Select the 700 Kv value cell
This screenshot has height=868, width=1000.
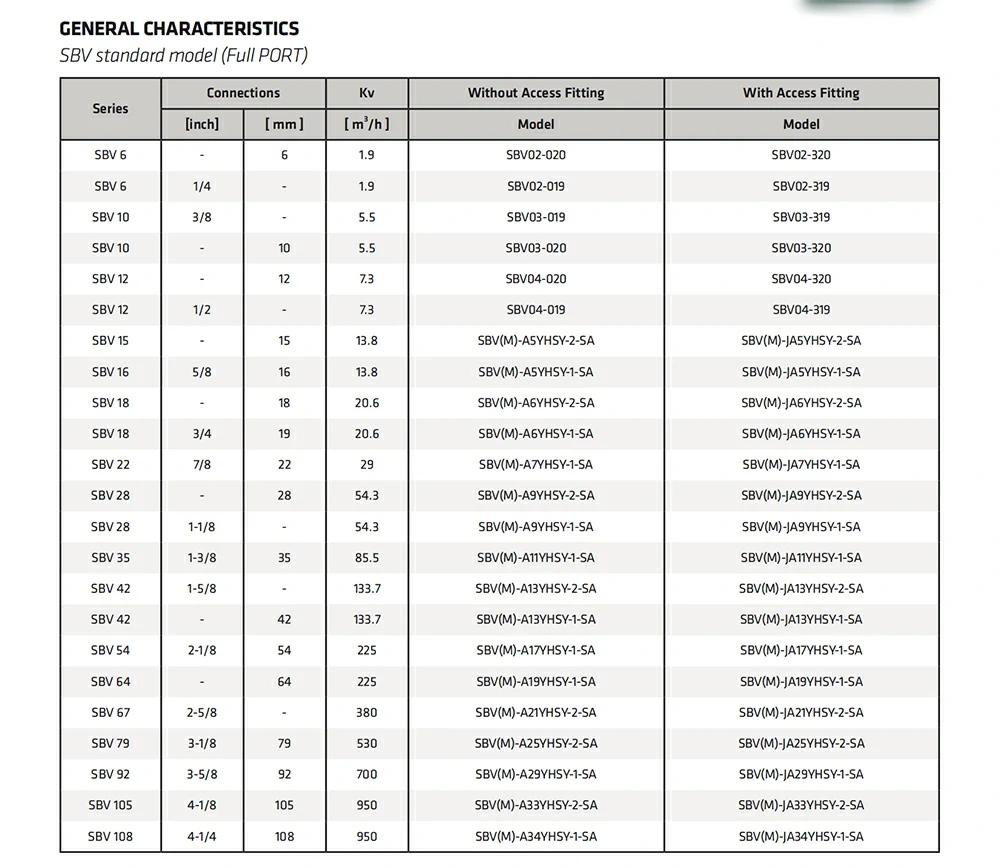367,775
